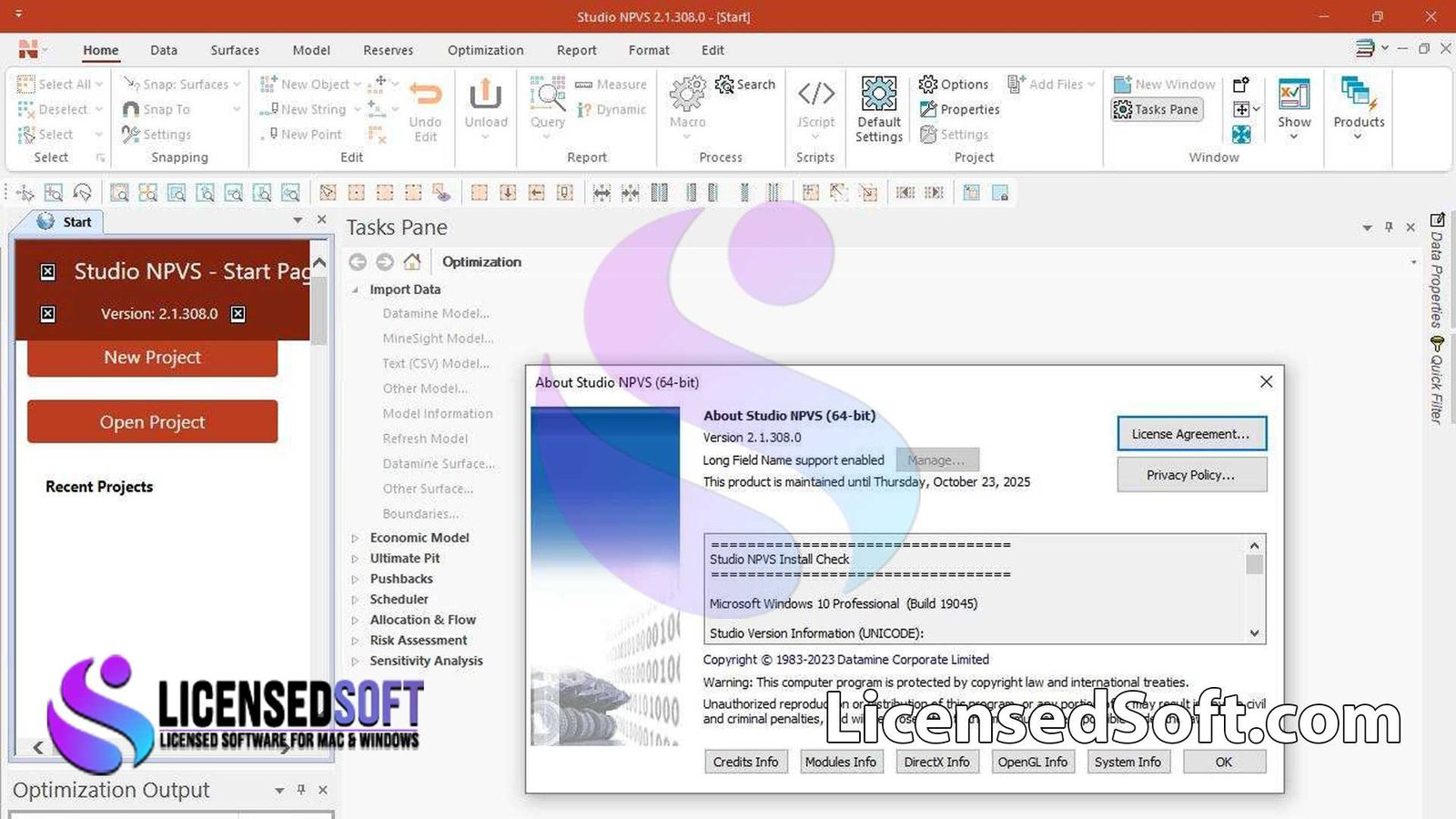
Task: Open the Privacy Policy in About dialog
Action: click(1191, 475)
